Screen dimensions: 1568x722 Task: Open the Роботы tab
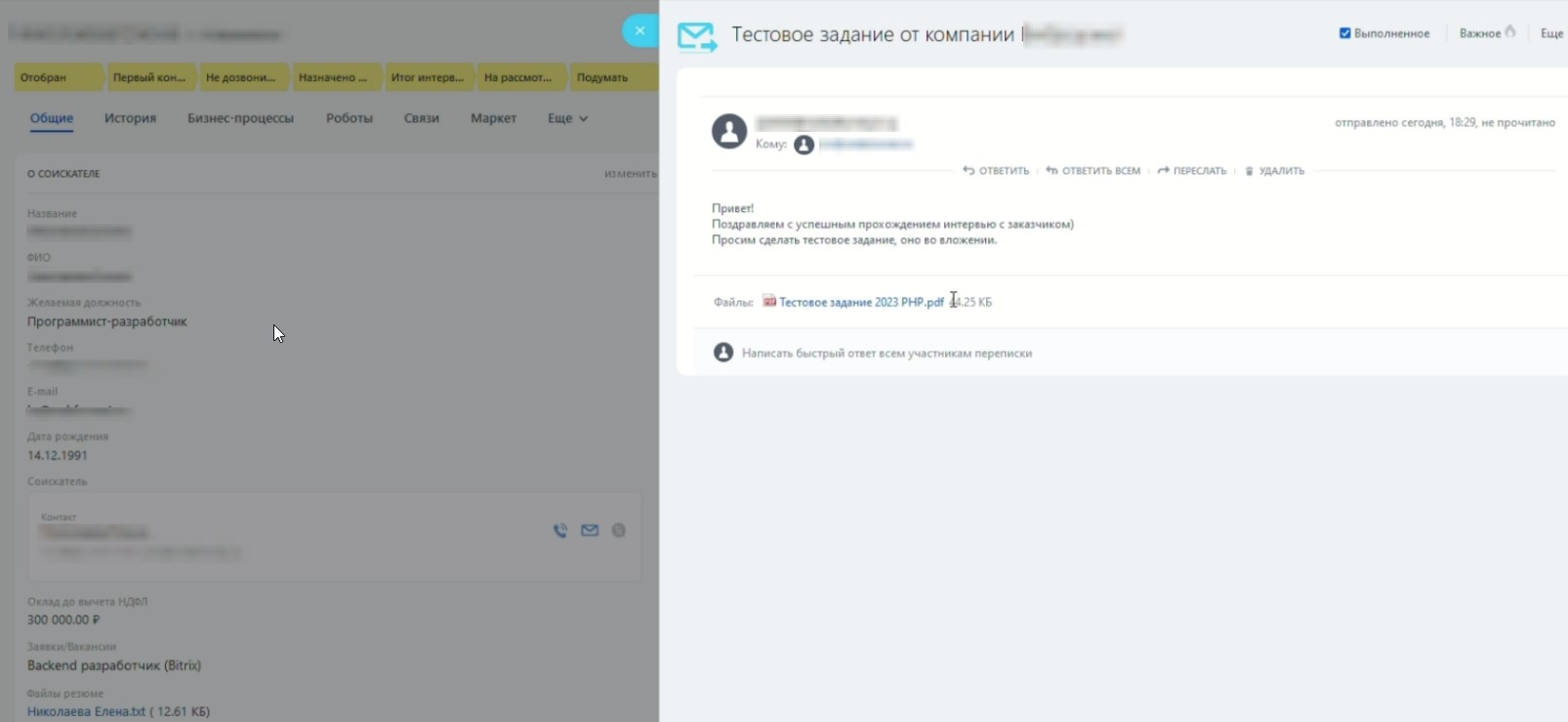coord(350,118)
